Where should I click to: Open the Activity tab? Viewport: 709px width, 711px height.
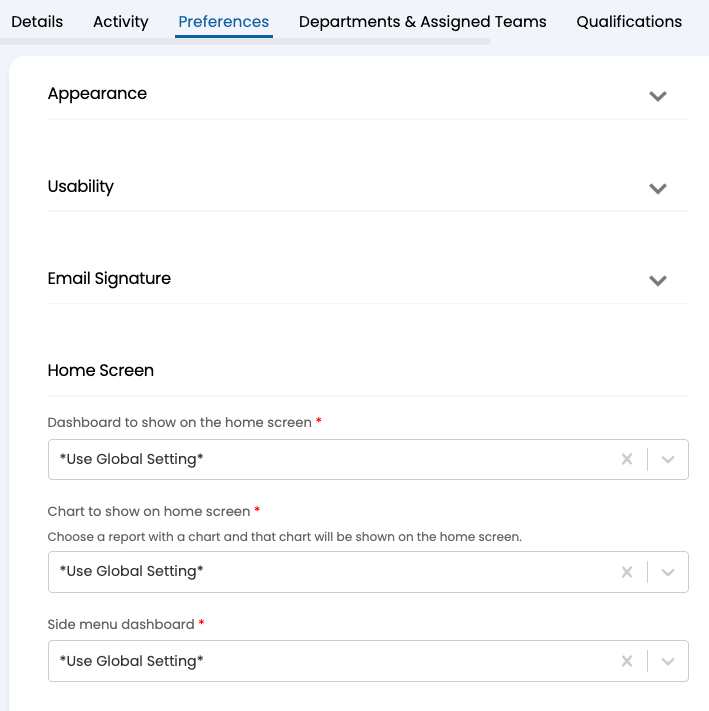(120, 21)
